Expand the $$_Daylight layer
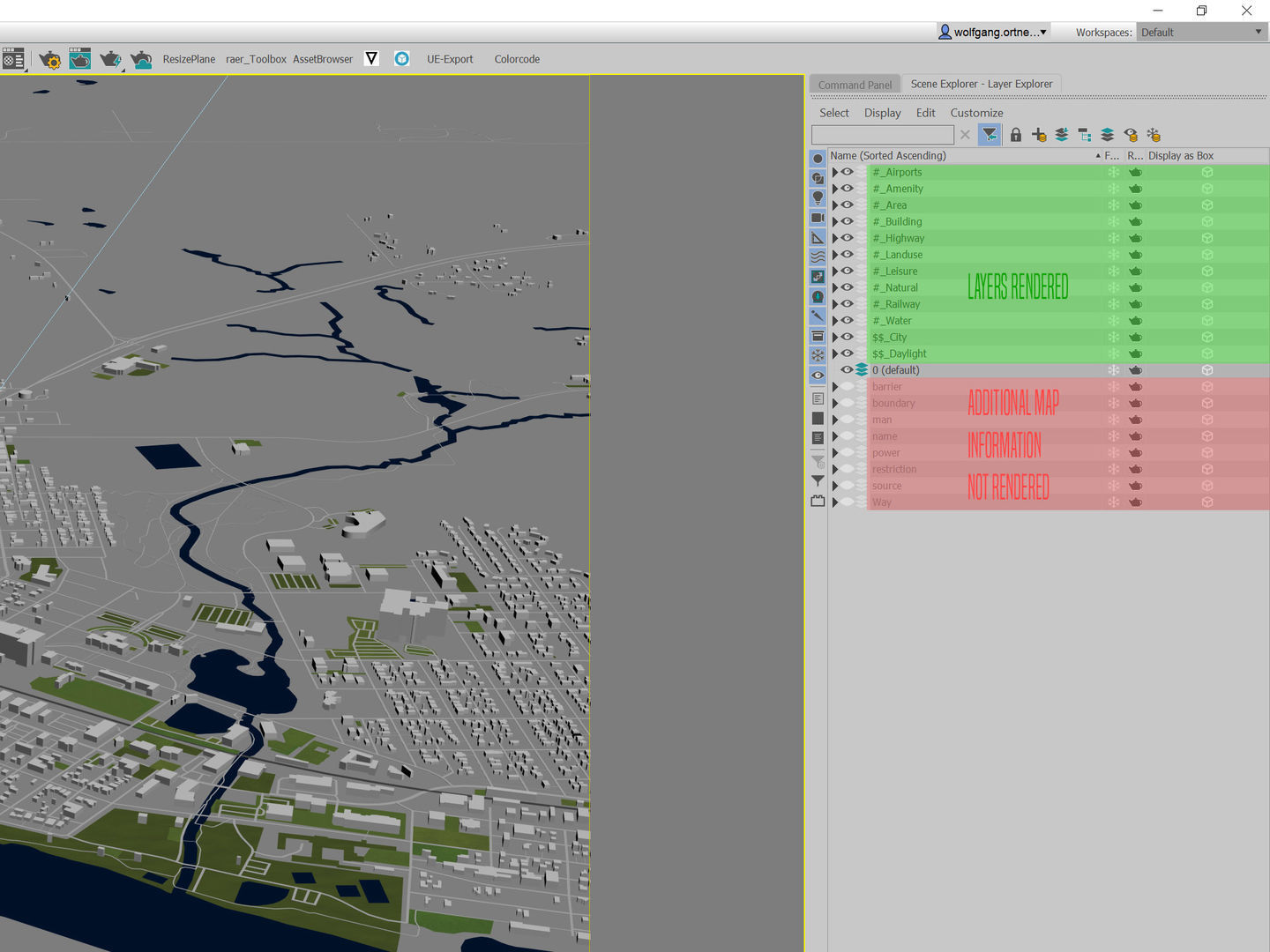The width and height of the screenshot is (1270, 952). [834, 353]
